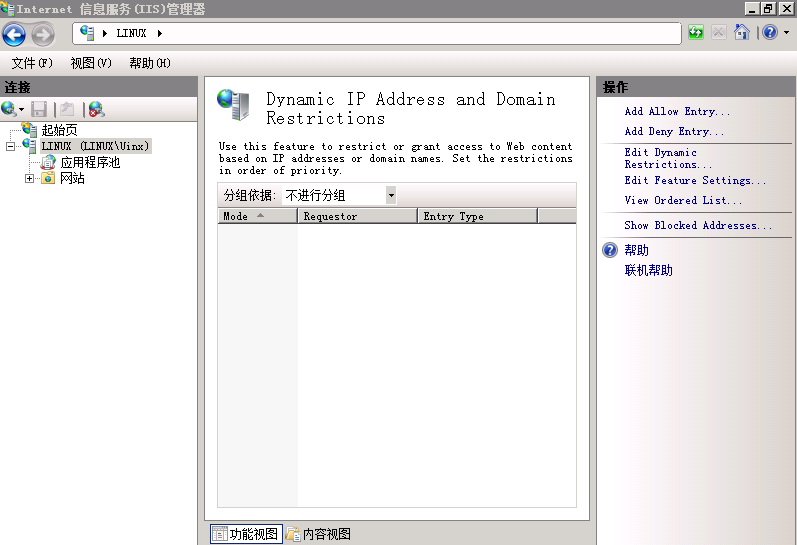
Task: Expand the 网站 node
Action: 29,178
